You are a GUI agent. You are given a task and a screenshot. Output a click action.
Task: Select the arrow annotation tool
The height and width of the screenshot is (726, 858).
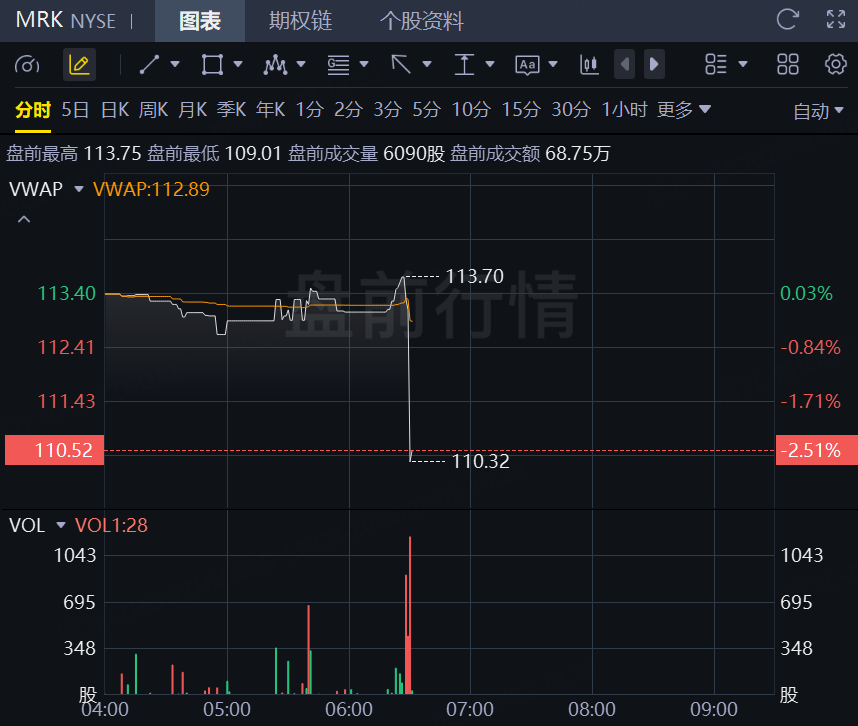point(401,65)
